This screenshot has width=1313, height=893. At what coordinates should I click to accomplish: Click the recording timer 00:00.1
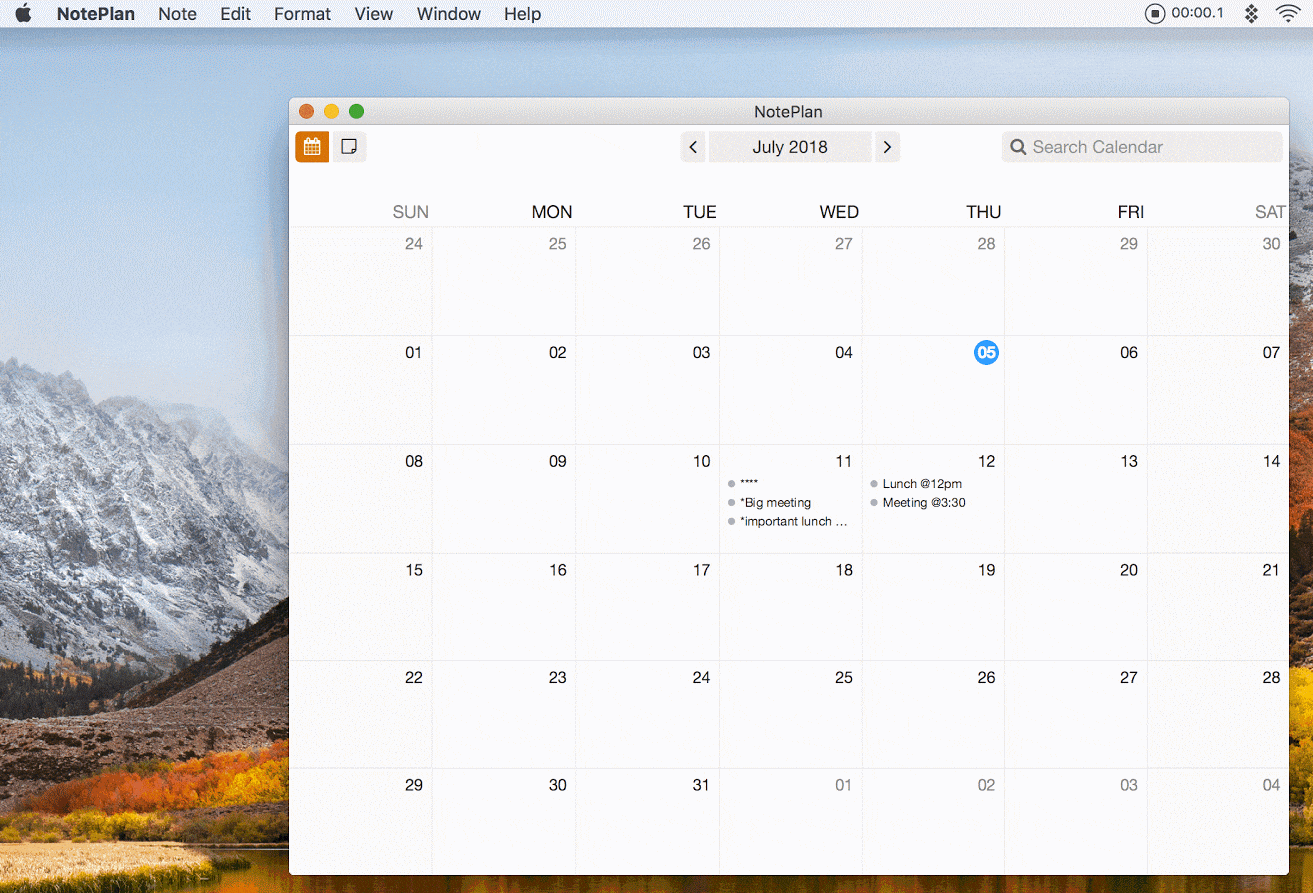[x=1198, y=14]
